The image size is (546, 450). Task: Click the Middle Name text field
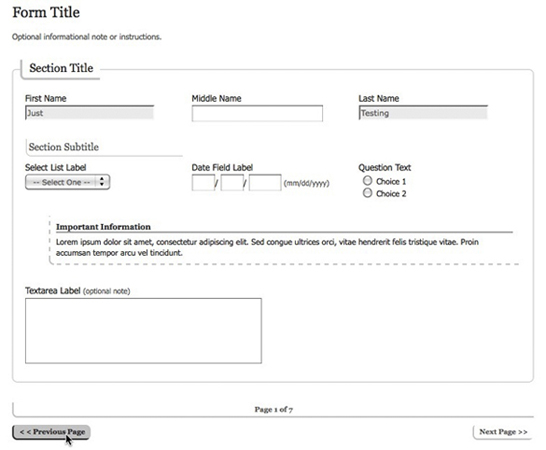pos(257,113)
